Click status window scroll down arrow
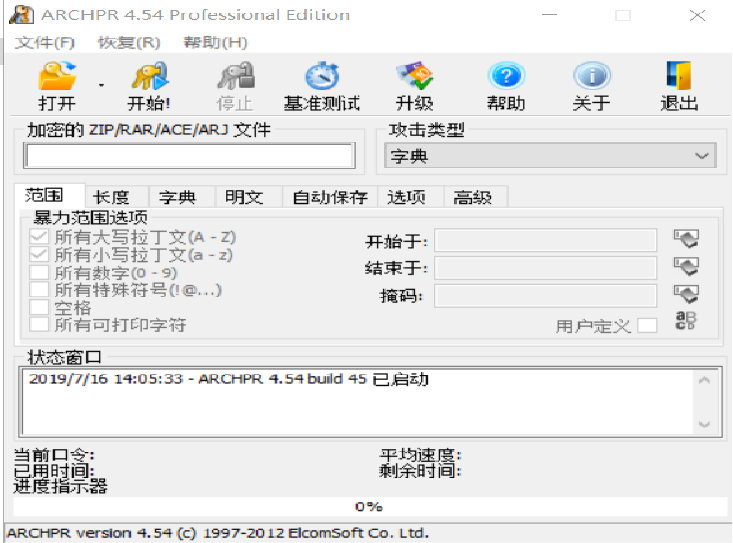 (704, 424)
